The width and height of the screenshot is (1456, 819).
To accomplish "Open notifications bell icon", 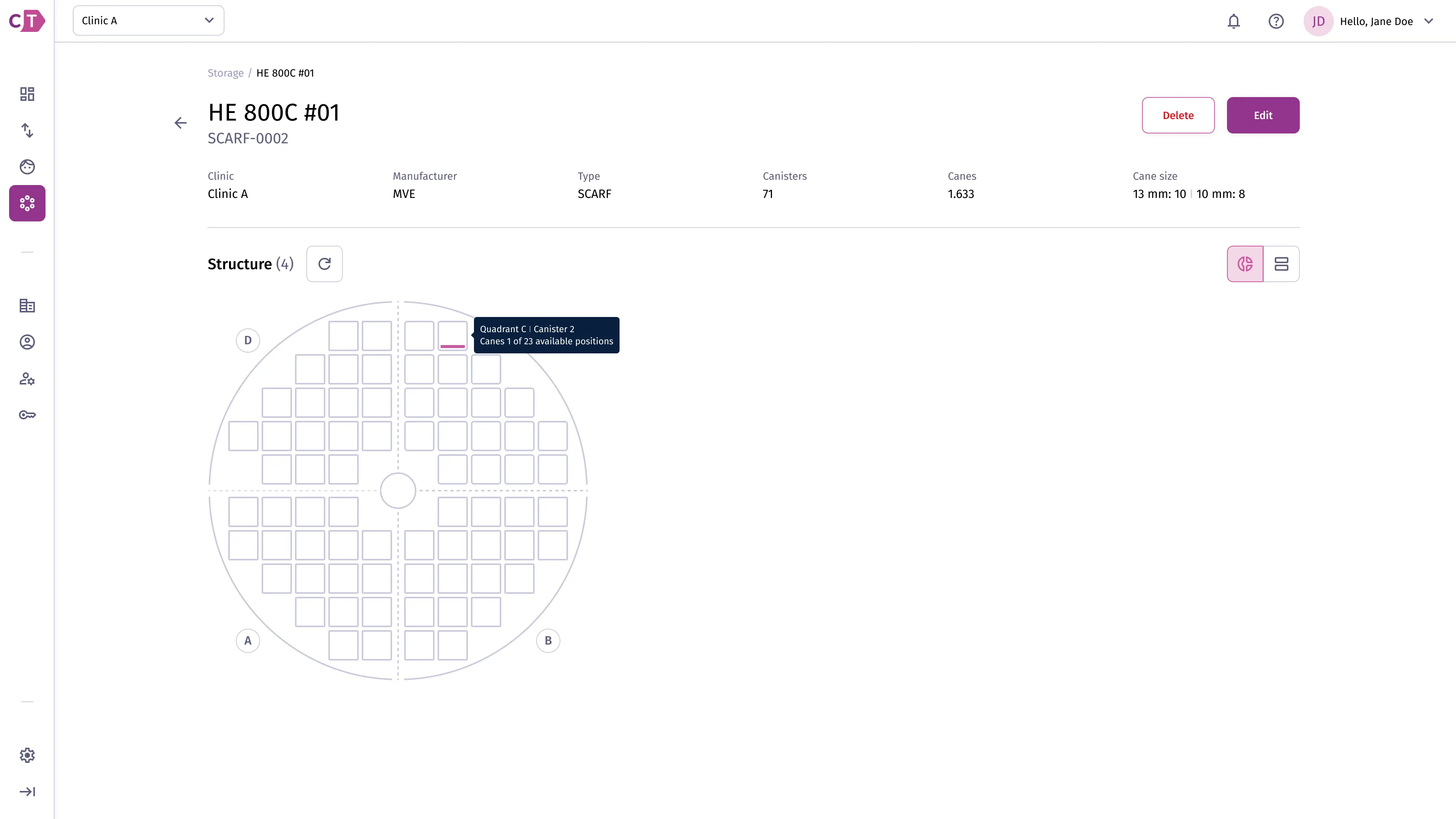I will (1233, 22).
